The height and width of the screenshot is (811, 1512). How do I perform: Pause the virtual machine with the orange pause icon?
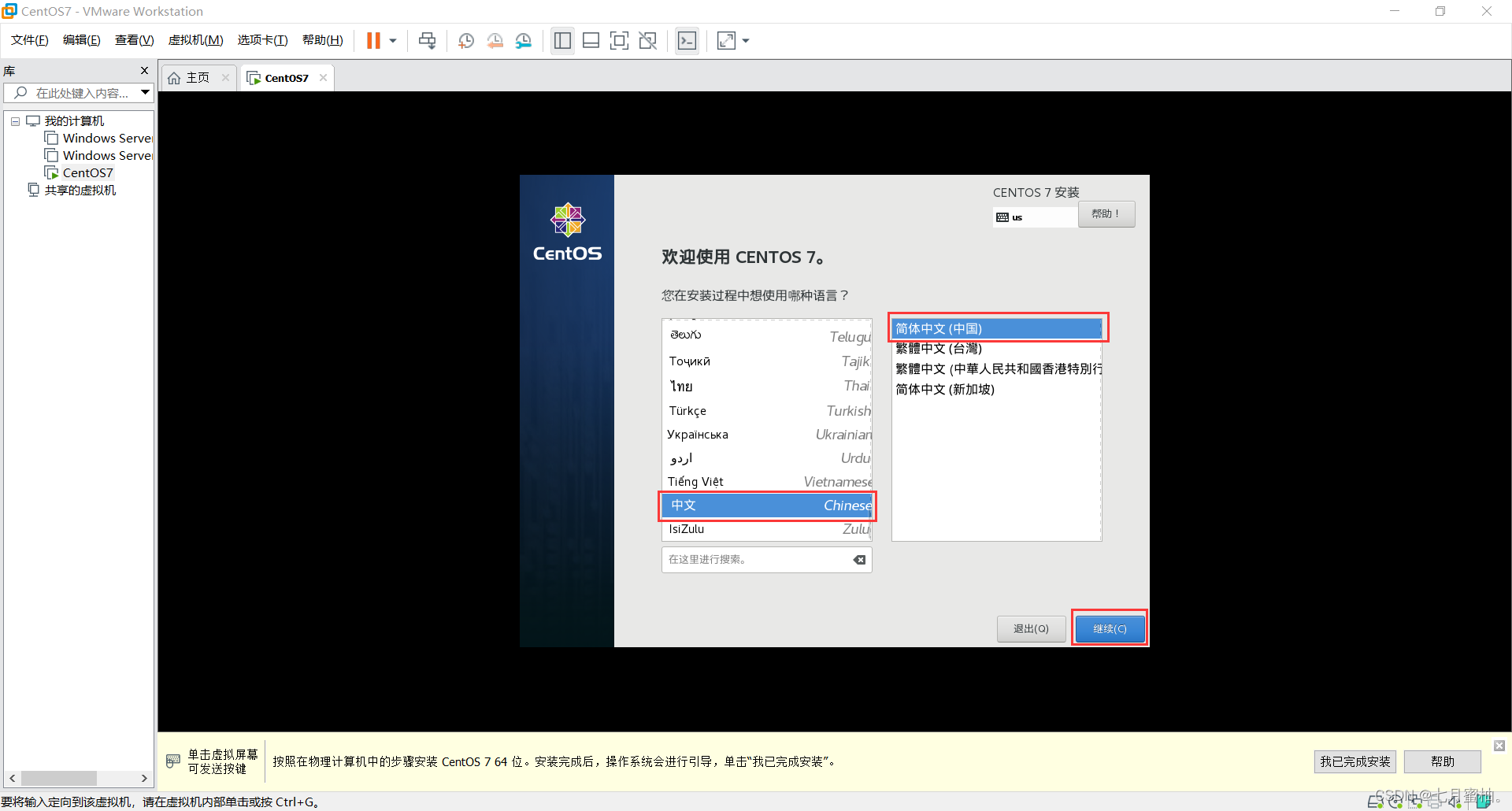click(x=373, y=40)
